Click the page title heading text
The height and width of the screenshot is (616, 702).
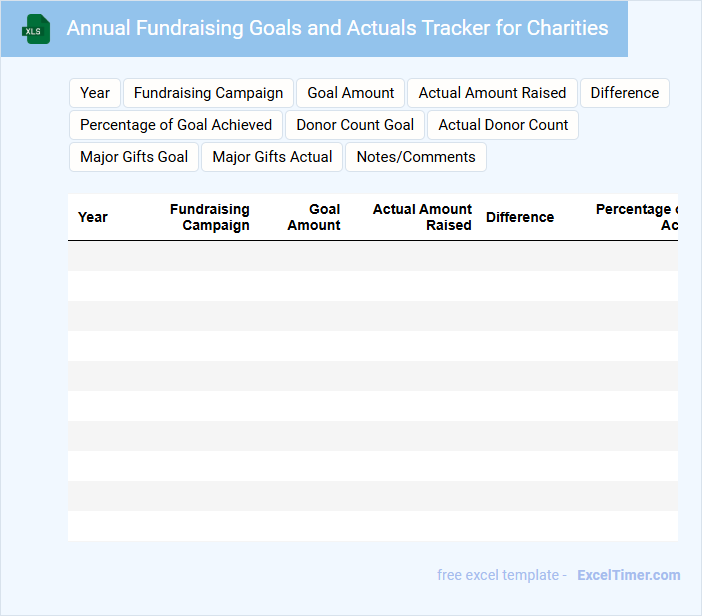point(337,28)
